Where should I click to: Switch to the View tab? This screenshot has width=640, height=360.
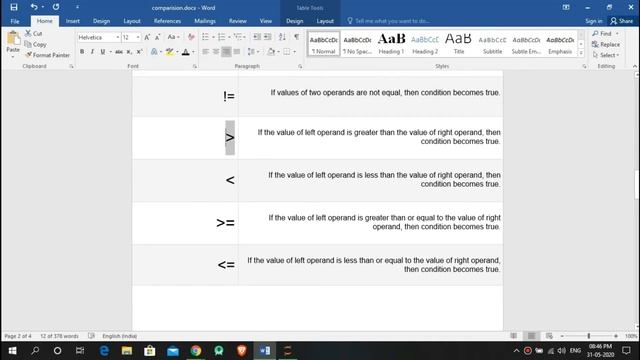[266, 21]
